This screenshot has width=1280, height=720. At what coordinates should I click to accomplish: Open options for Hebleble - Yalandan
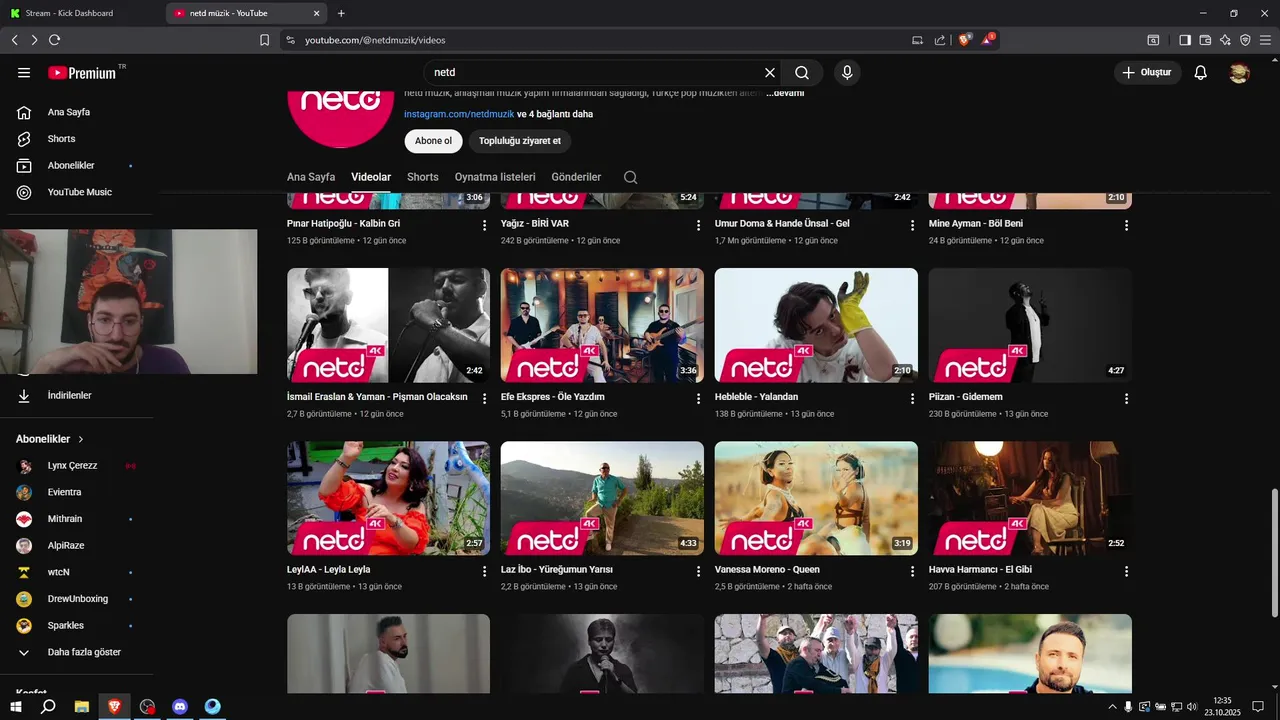coord(913,398)
